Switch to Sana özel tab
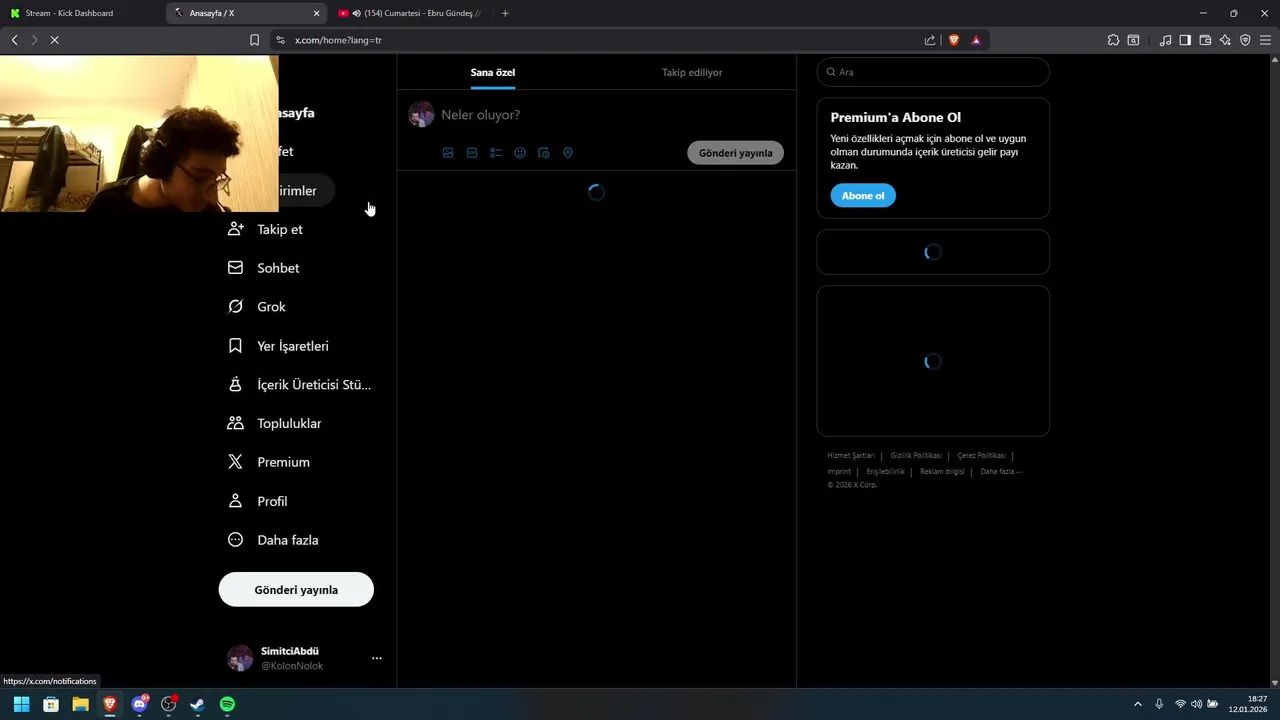Screen dimensions: 1280x720 [493, 72]
